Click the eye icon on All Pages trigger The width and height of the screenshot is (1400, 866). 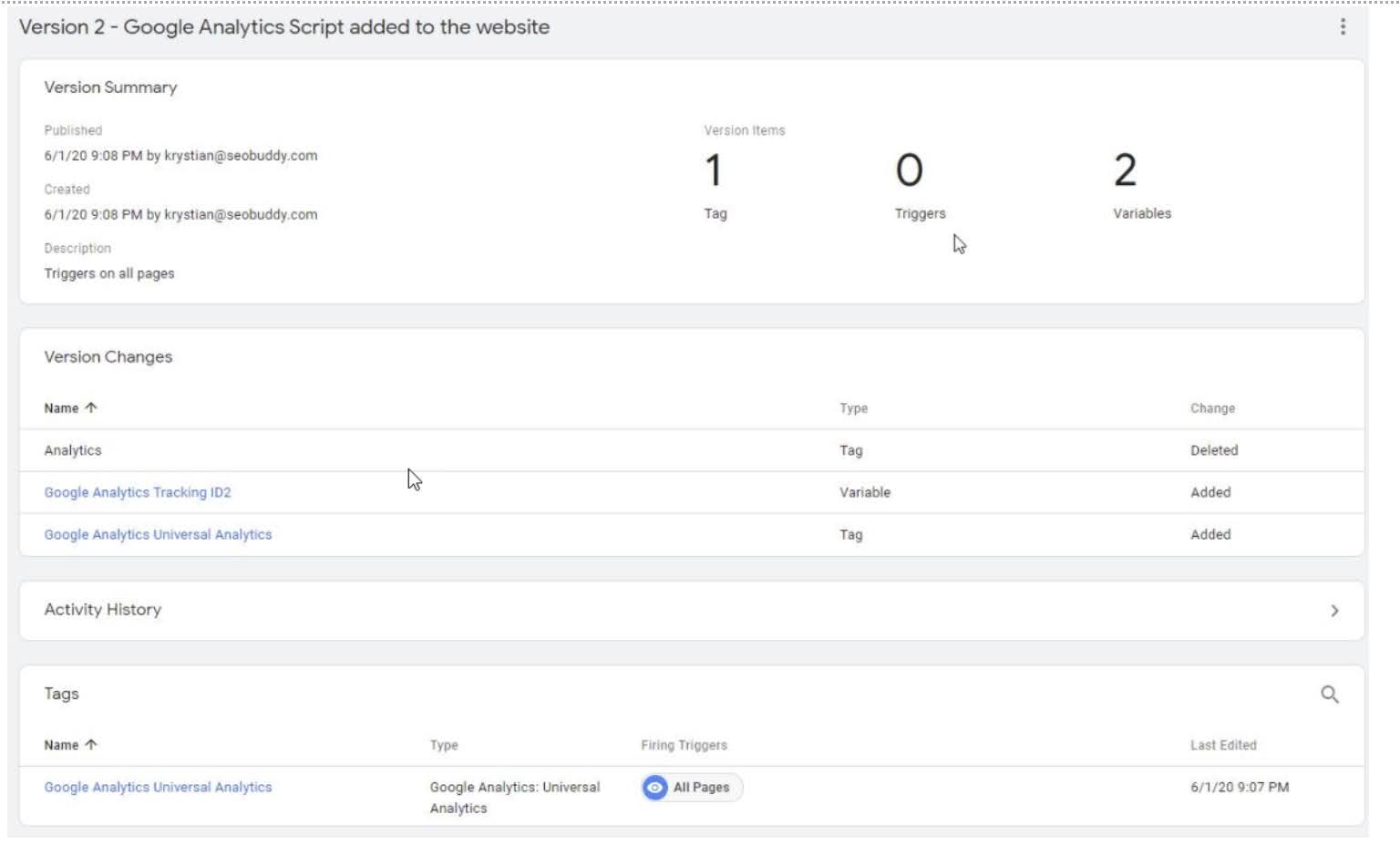654,788
